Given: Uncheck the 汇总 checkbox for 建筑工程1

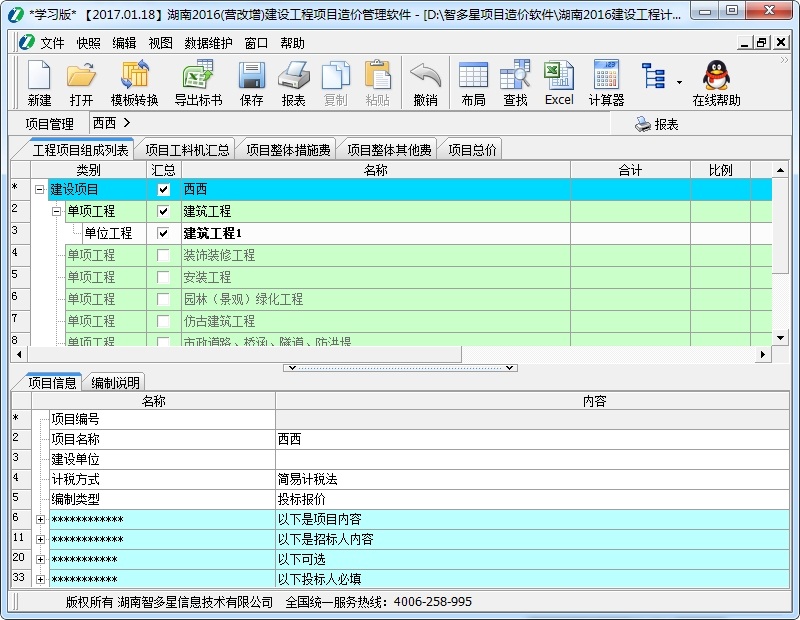Looking at the screenshot, I should [x=164, y=233].
